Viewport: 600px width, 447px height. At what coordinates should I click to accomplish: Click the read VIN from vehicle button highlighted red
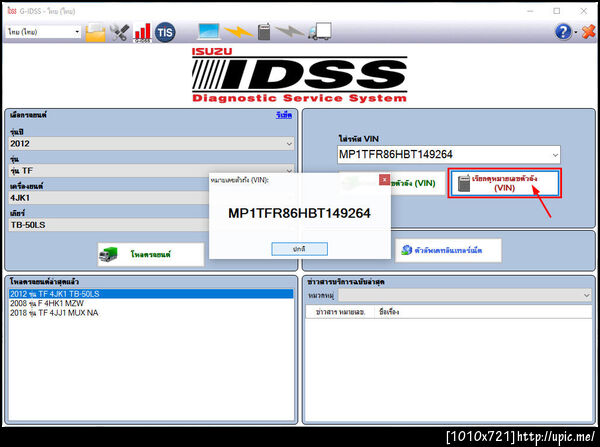505,183
